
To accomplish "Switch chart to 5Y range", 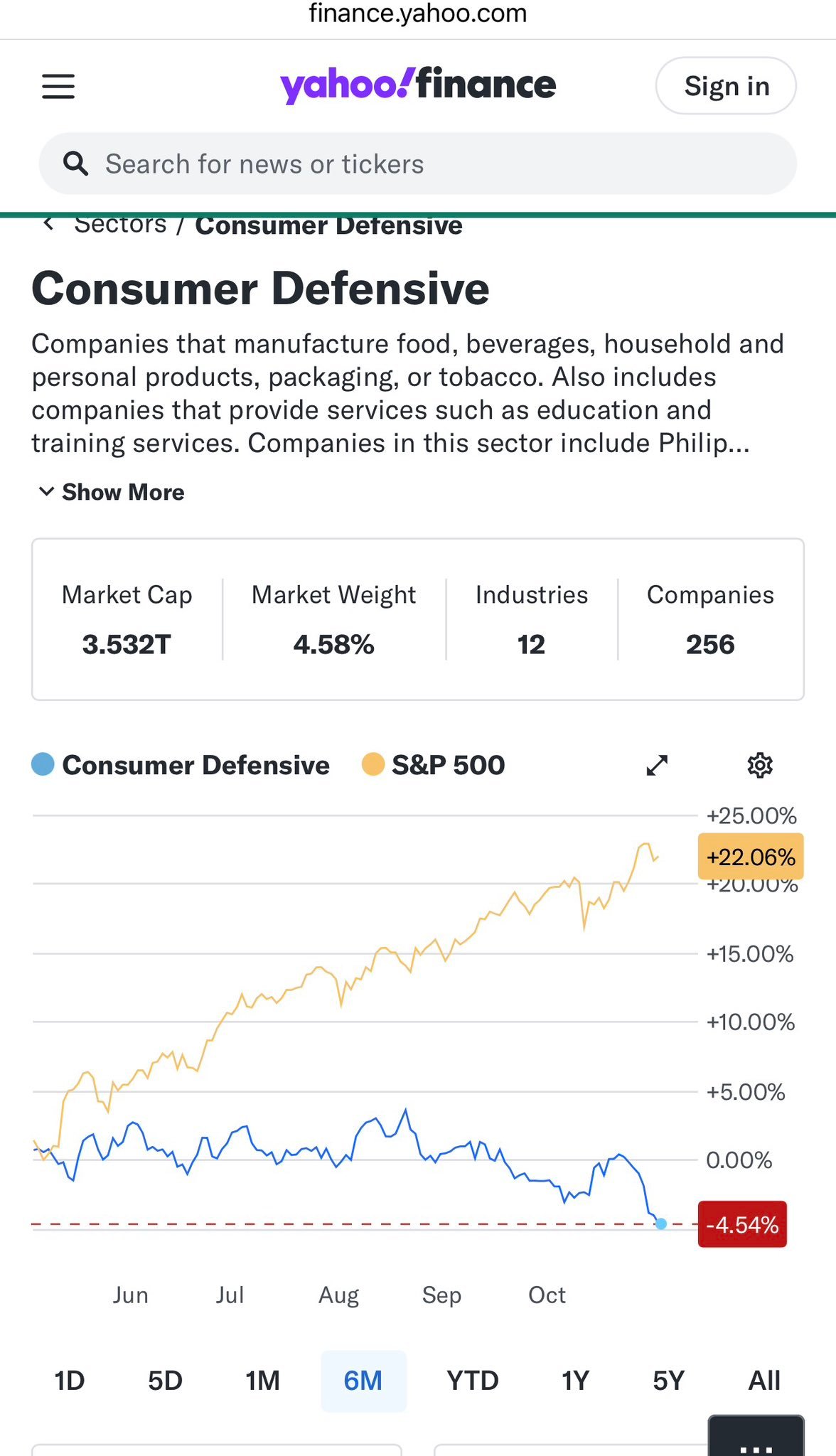I will (668, 1381).
